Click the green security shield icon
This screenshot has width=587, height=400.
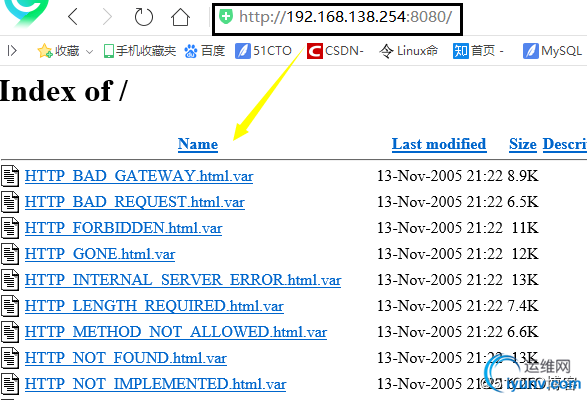point(226,16)
